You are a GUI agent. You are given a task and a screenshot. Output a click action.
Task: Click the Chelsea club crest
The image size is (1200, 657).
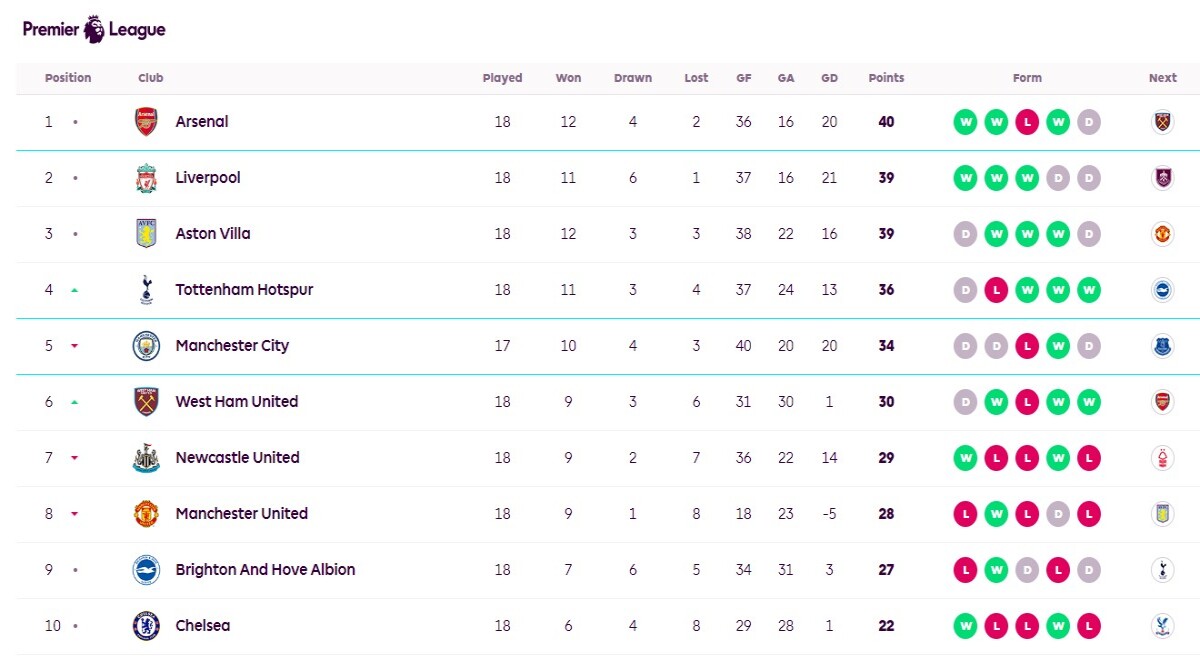point(146,626)
